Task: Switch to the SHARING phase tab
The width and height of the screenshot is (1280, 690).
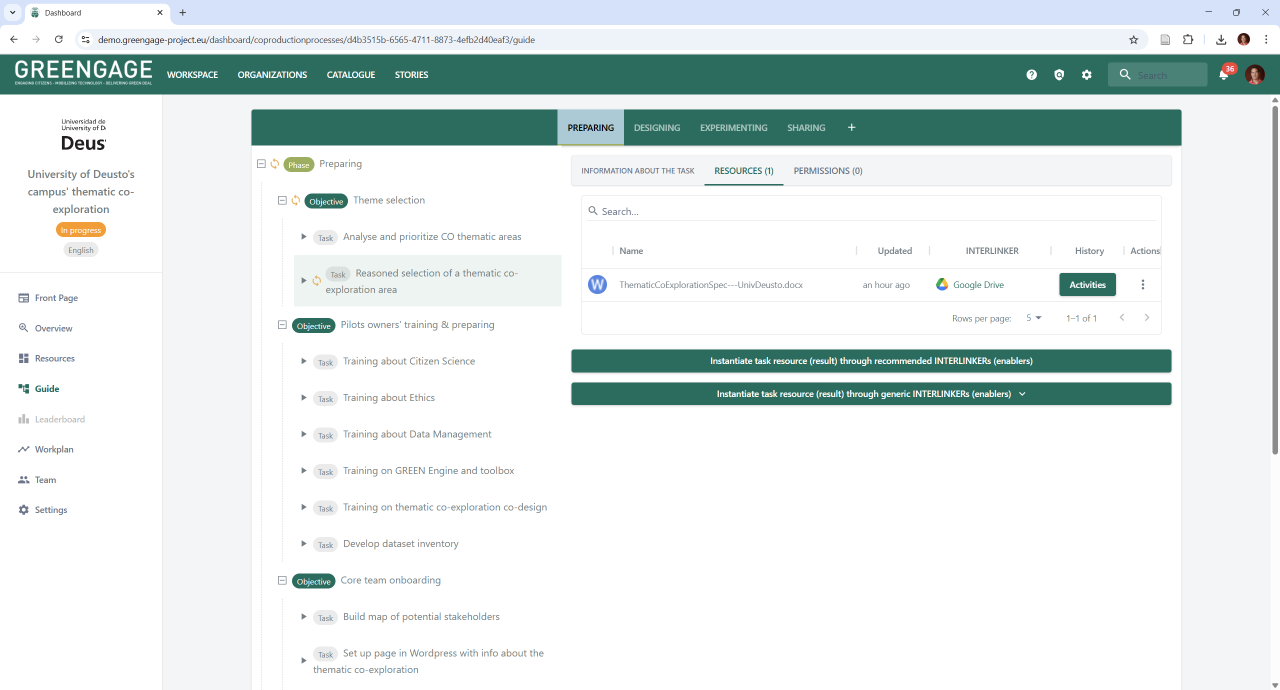Action: point(806,128)
